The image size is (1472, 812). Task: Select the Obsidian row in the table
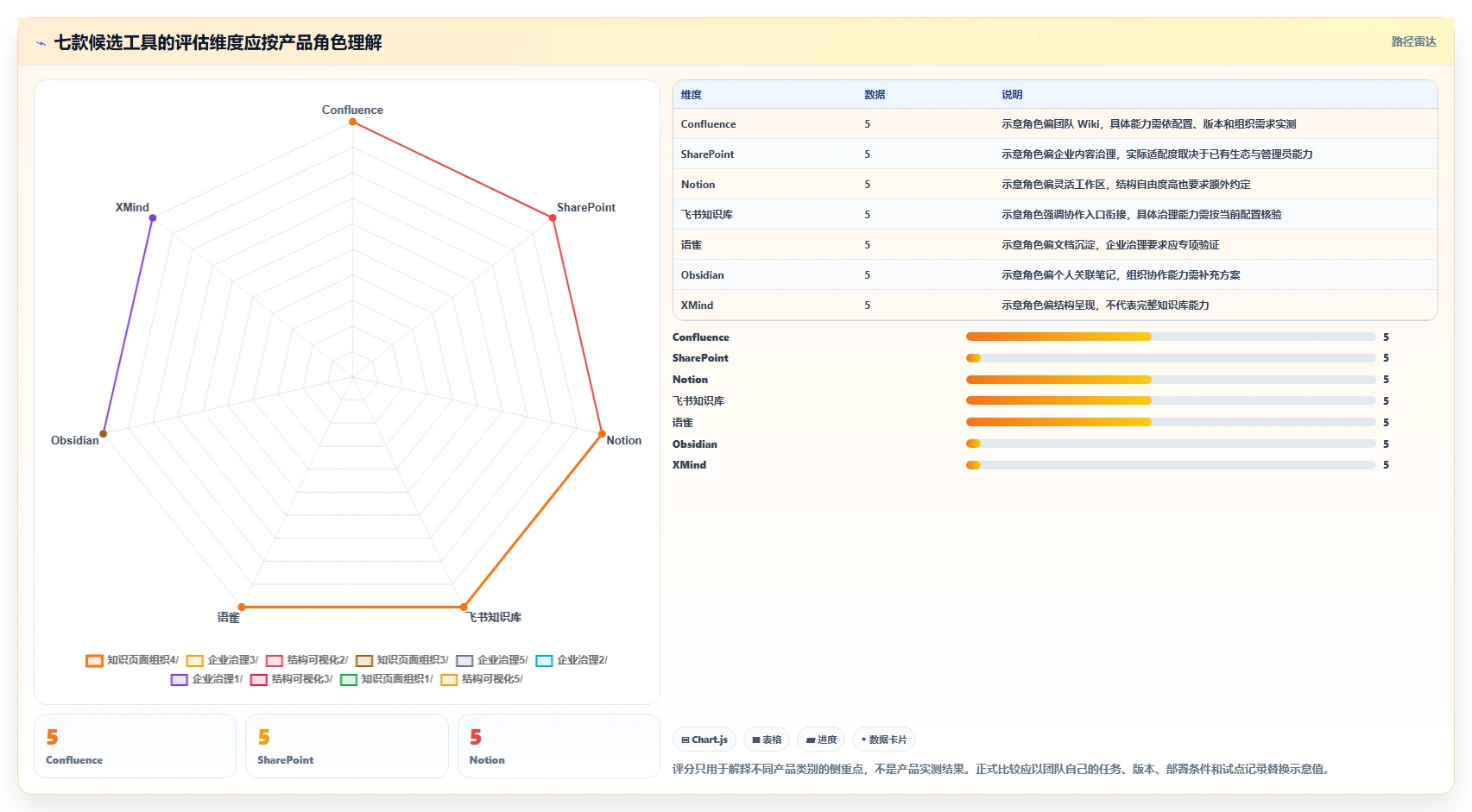click(x=1055, y=275)
